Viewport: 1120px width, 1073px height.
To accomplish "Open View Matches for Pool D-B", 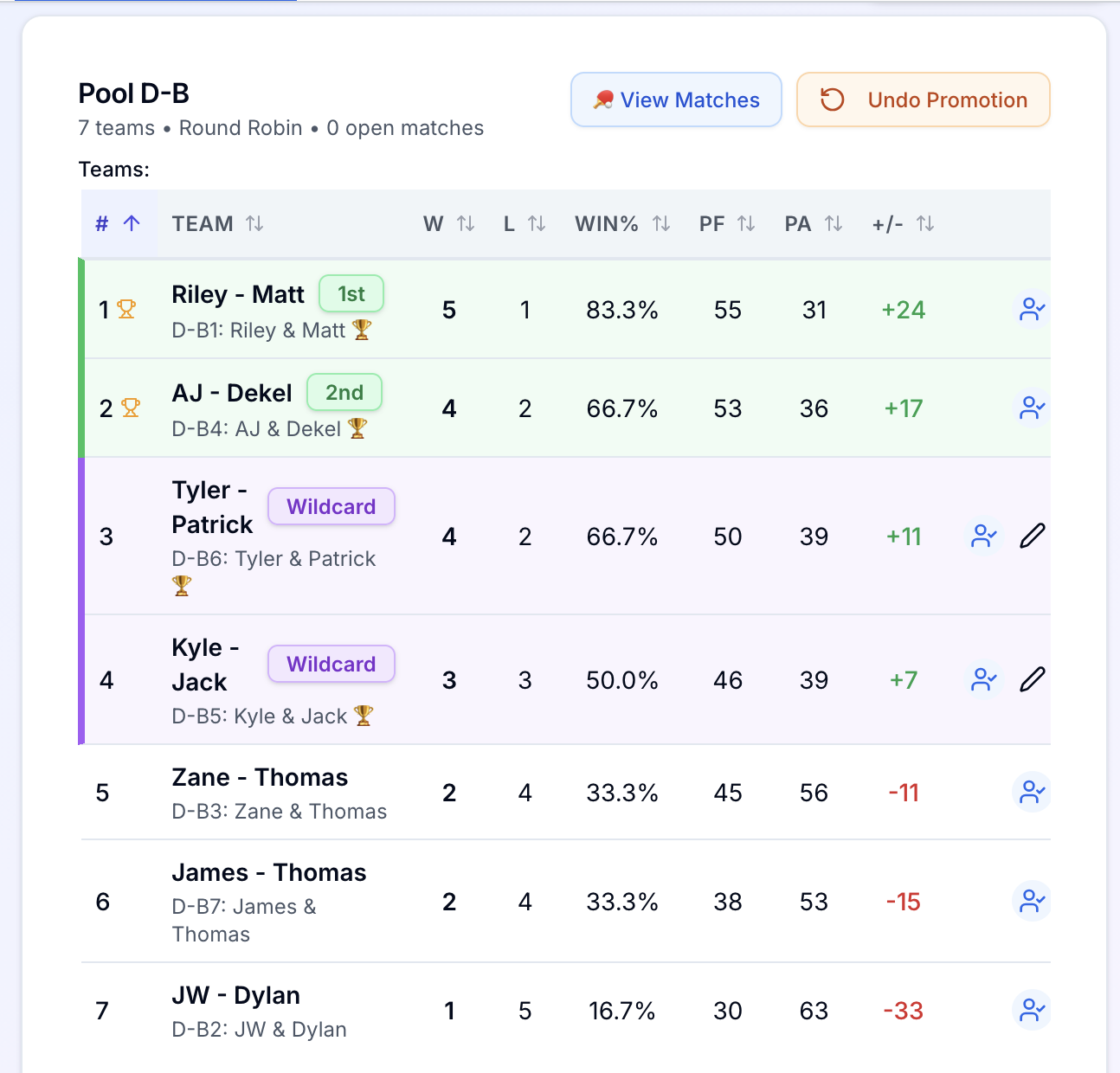I will (676, 100).
